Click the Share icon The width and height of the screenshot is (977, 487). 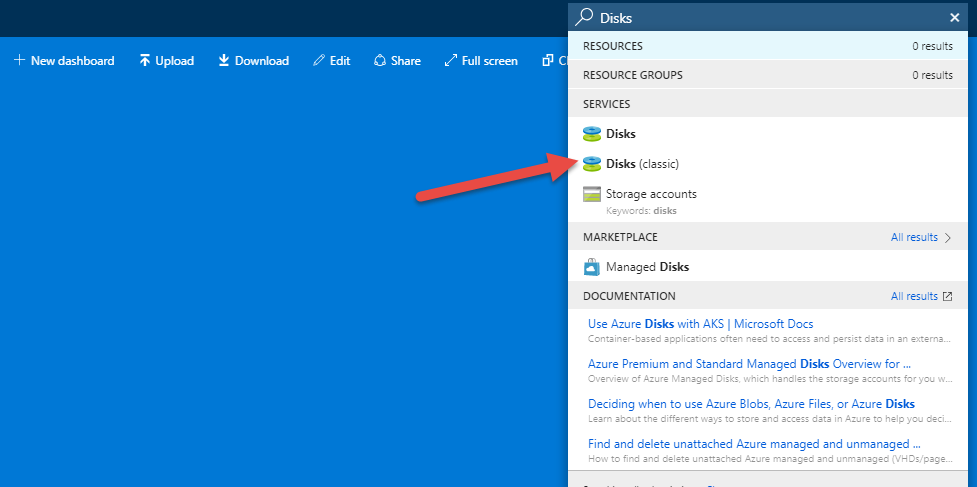[379, 60]
